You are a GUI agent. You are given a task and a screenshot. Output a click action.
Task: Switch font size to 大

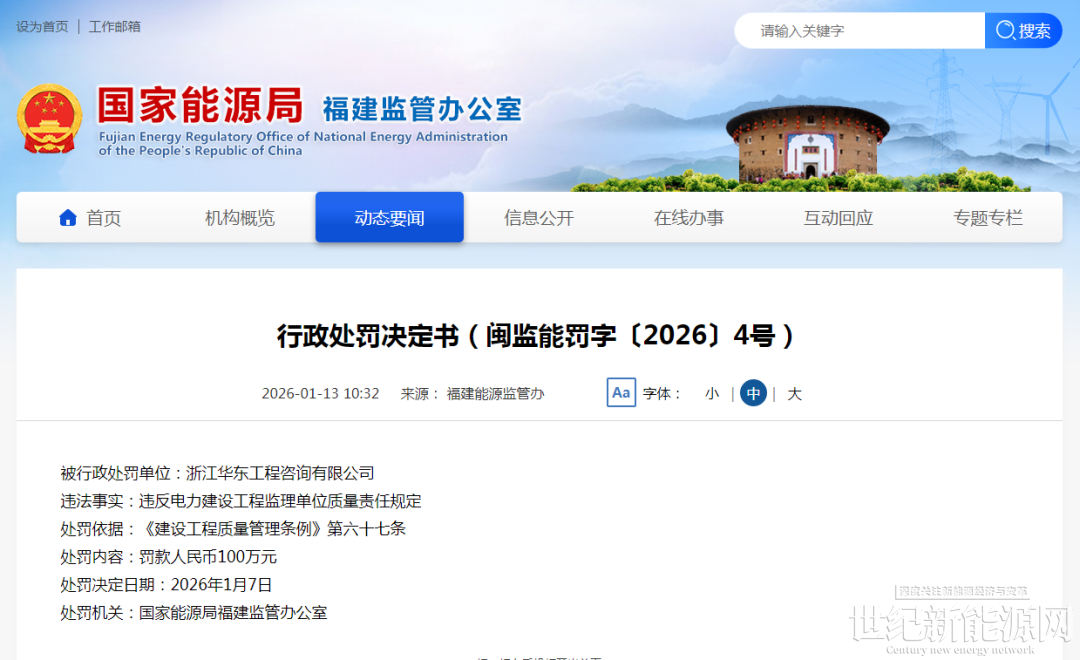794,394
